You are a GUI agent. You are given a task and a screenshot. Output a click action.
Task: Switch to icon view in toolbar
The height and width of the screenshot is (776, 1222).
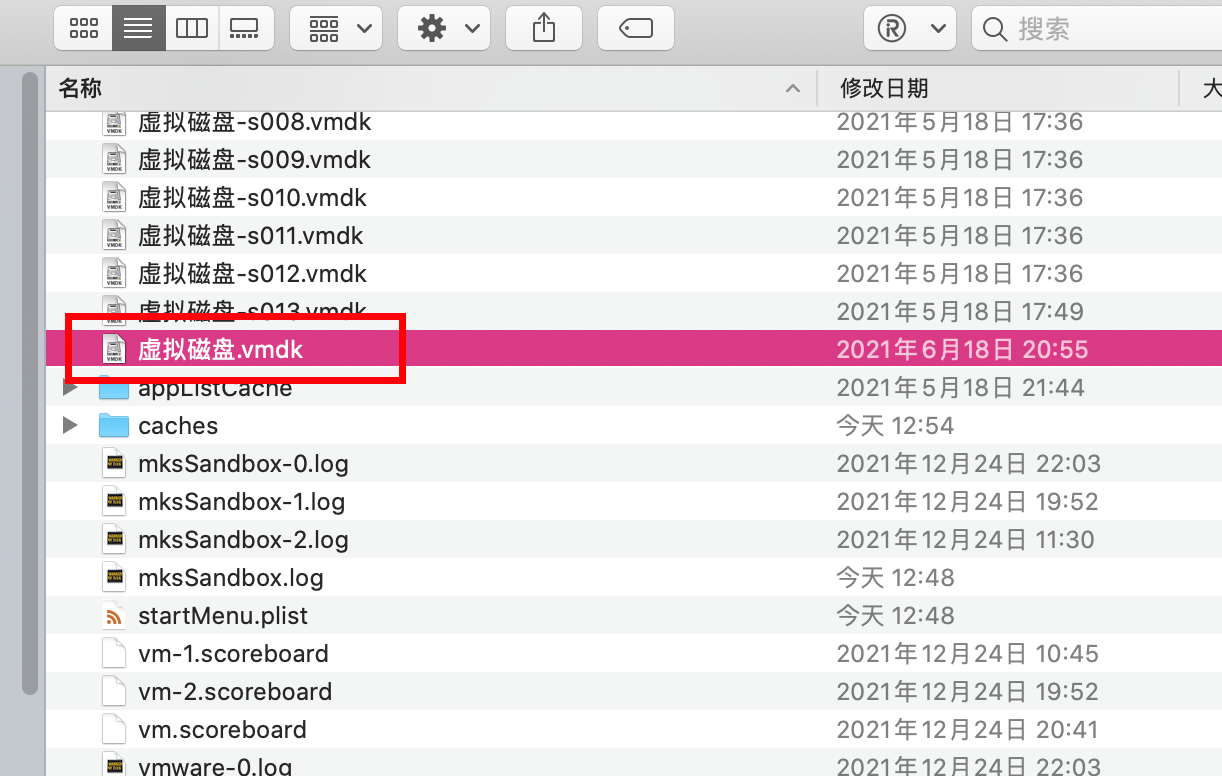84,28
